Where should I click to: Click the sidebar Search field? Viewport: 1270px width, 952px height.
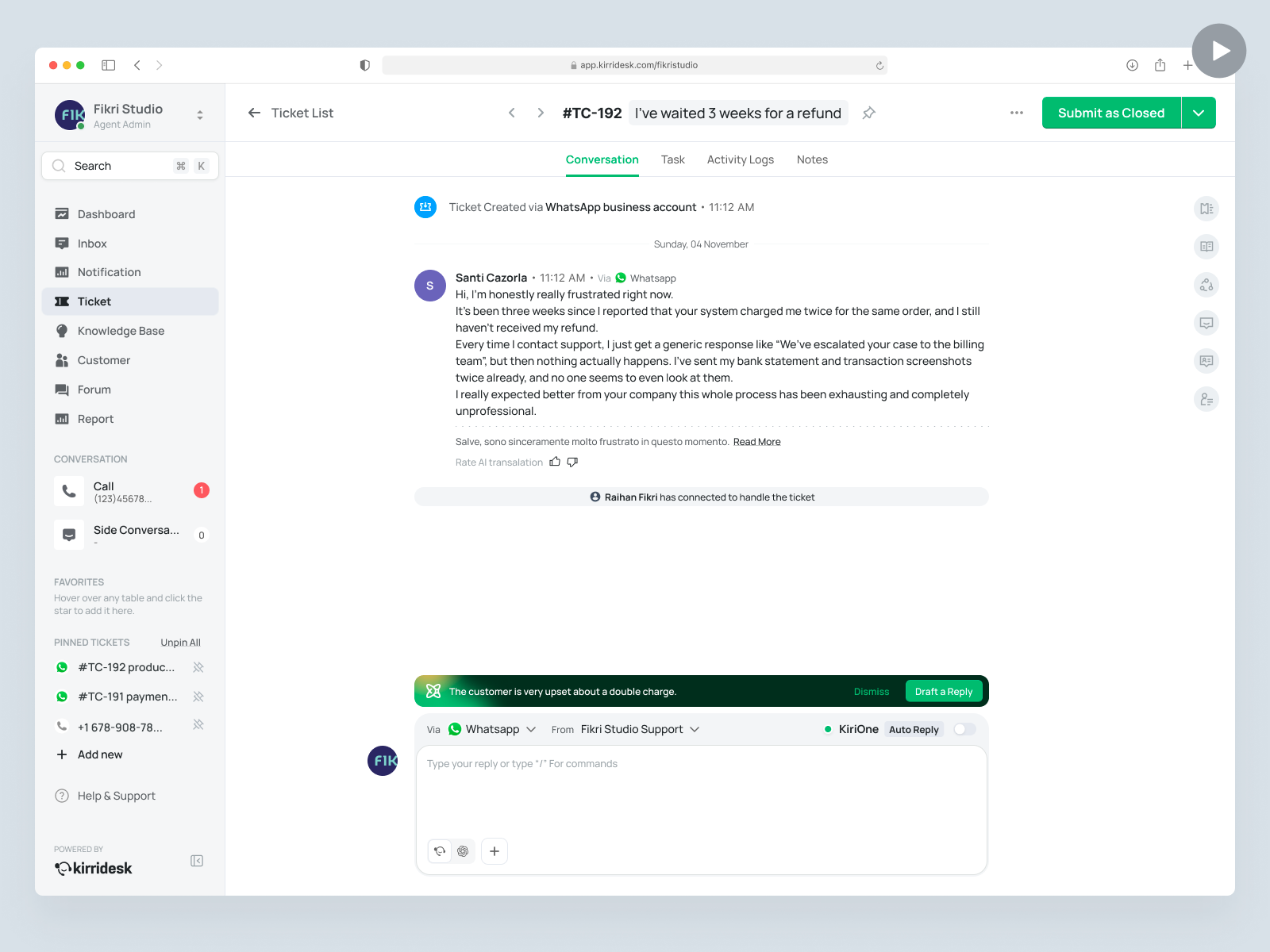[130, 166]
